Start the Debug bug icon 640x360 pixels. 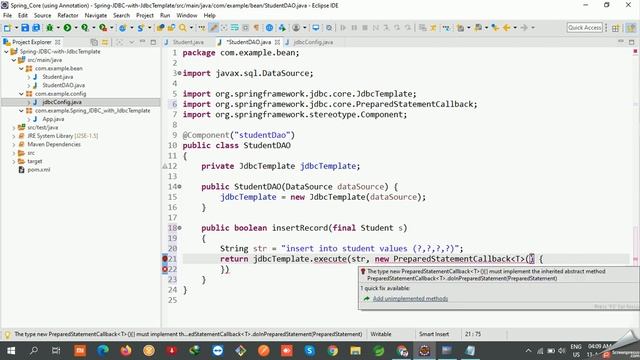(50, 28)
